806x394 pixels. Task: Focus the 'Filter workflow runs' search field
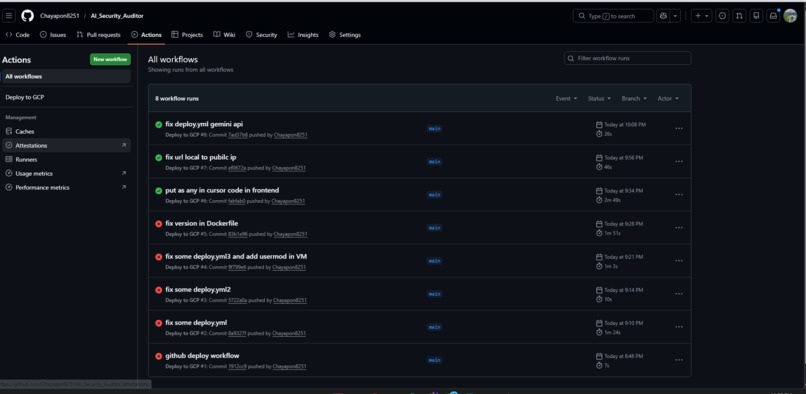(628, 59)
